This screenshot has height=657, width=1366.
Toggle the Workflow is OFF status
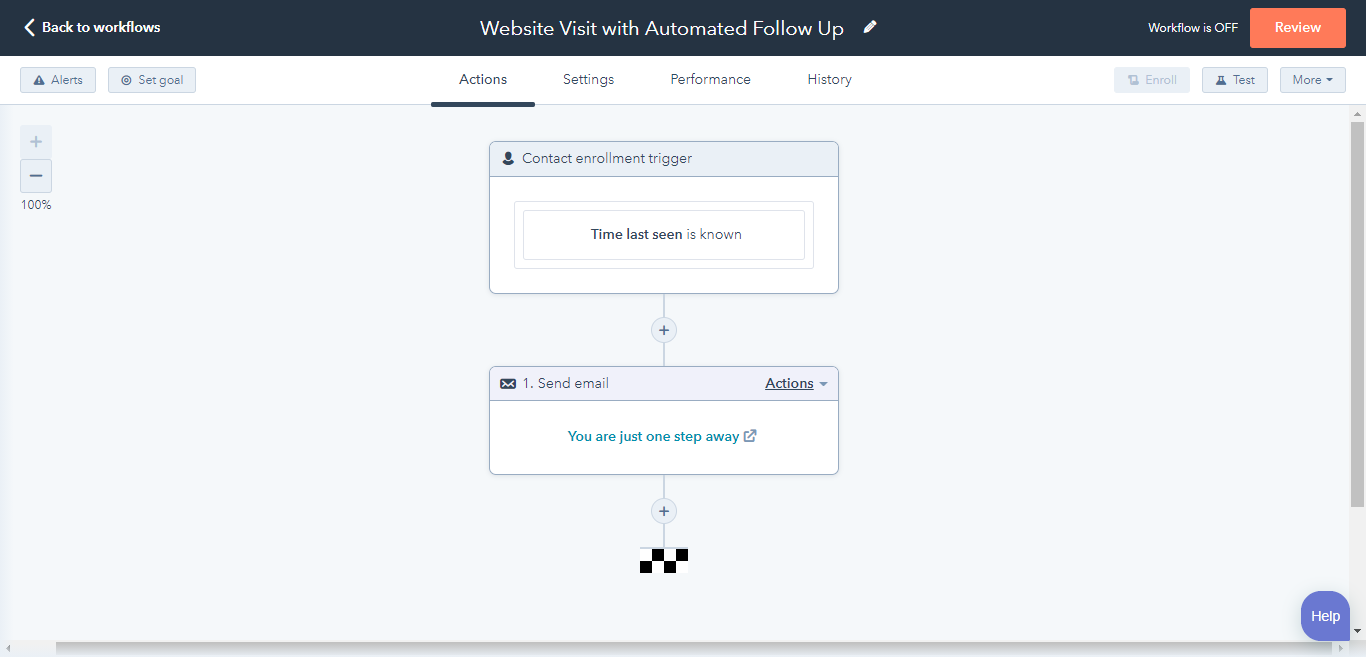coord(1193,28)
